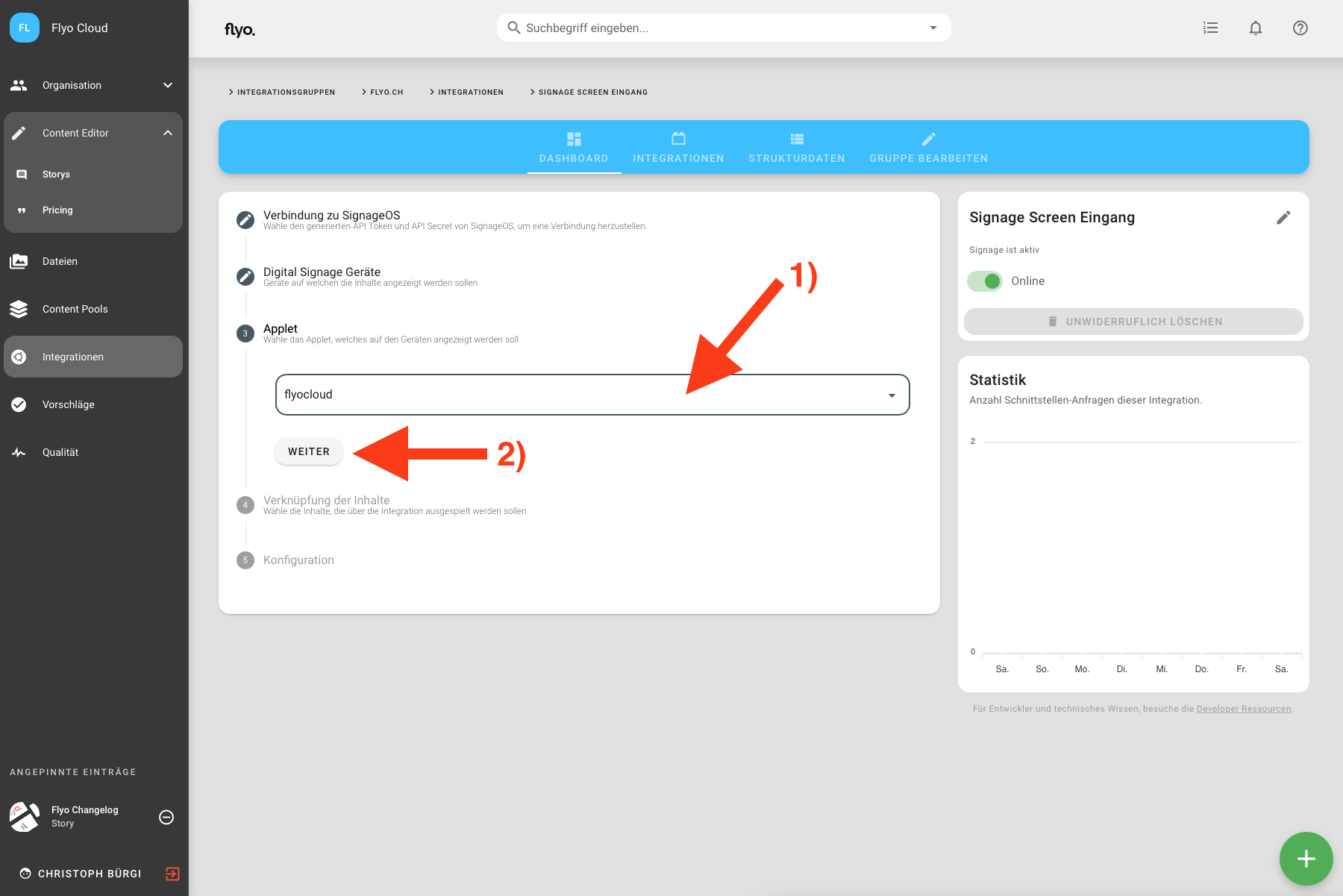The width and height of the screenshot is (1343, 896).
Task: Click the Digital Signage Geräte step edit icon
Action: point(245,277)
